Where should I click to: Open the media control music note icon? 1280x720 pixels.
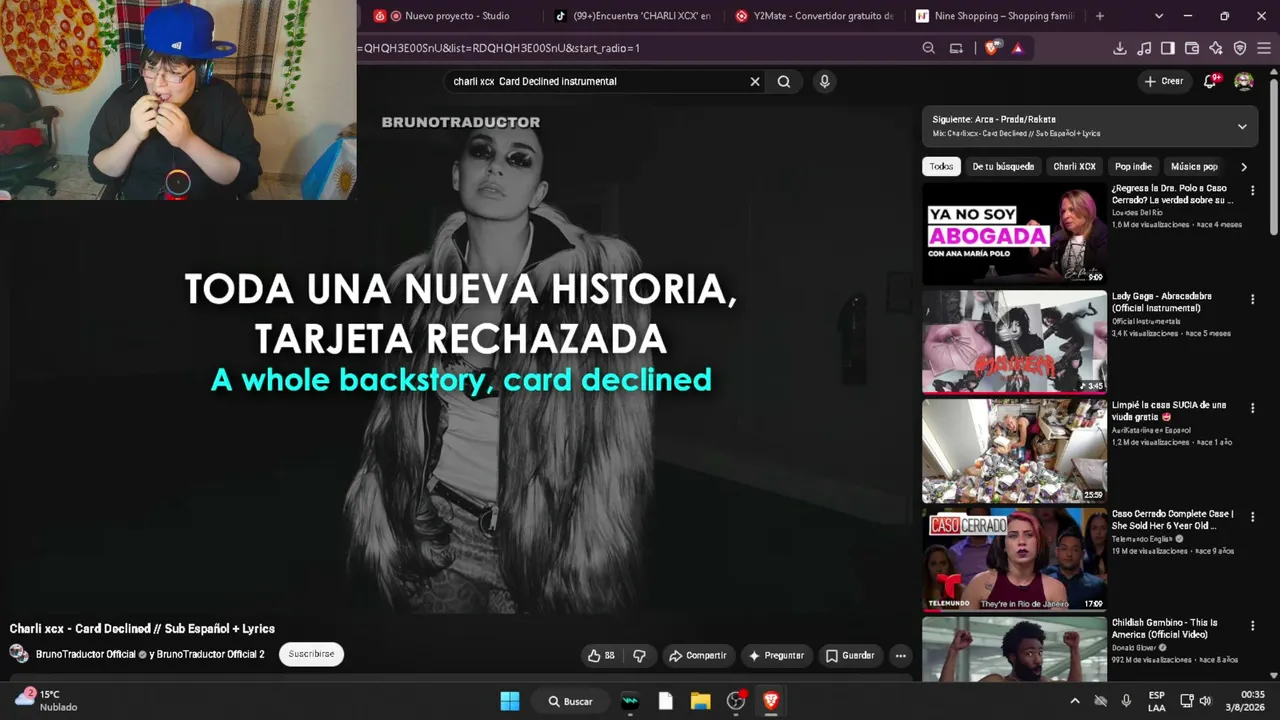1144,48
